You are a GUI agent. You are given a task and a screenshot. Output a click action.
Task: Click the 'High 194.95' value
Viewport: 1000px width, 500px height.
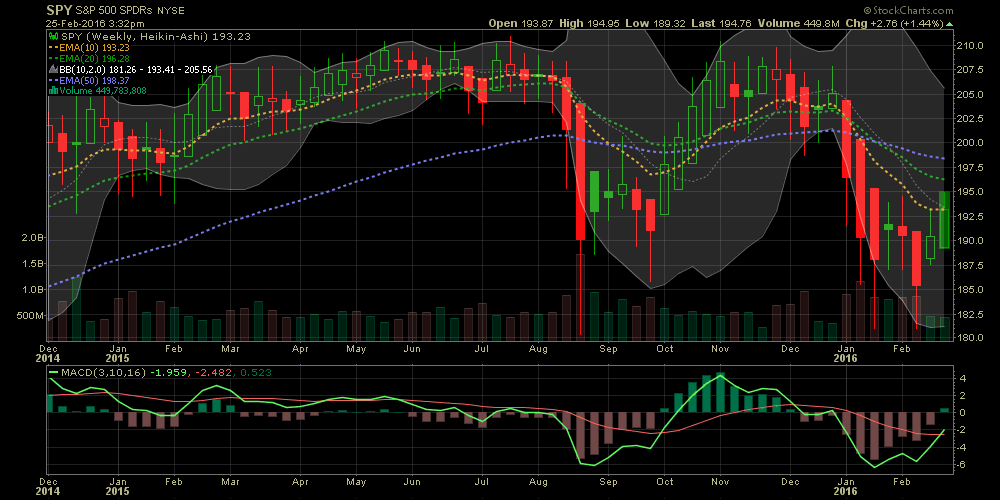[x=591, y=24]
